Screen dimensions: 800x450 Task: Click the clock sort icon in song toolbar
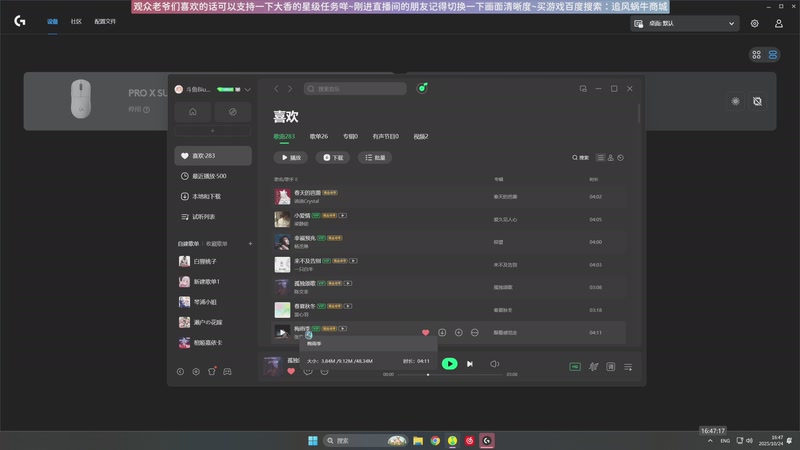(620, 158)
